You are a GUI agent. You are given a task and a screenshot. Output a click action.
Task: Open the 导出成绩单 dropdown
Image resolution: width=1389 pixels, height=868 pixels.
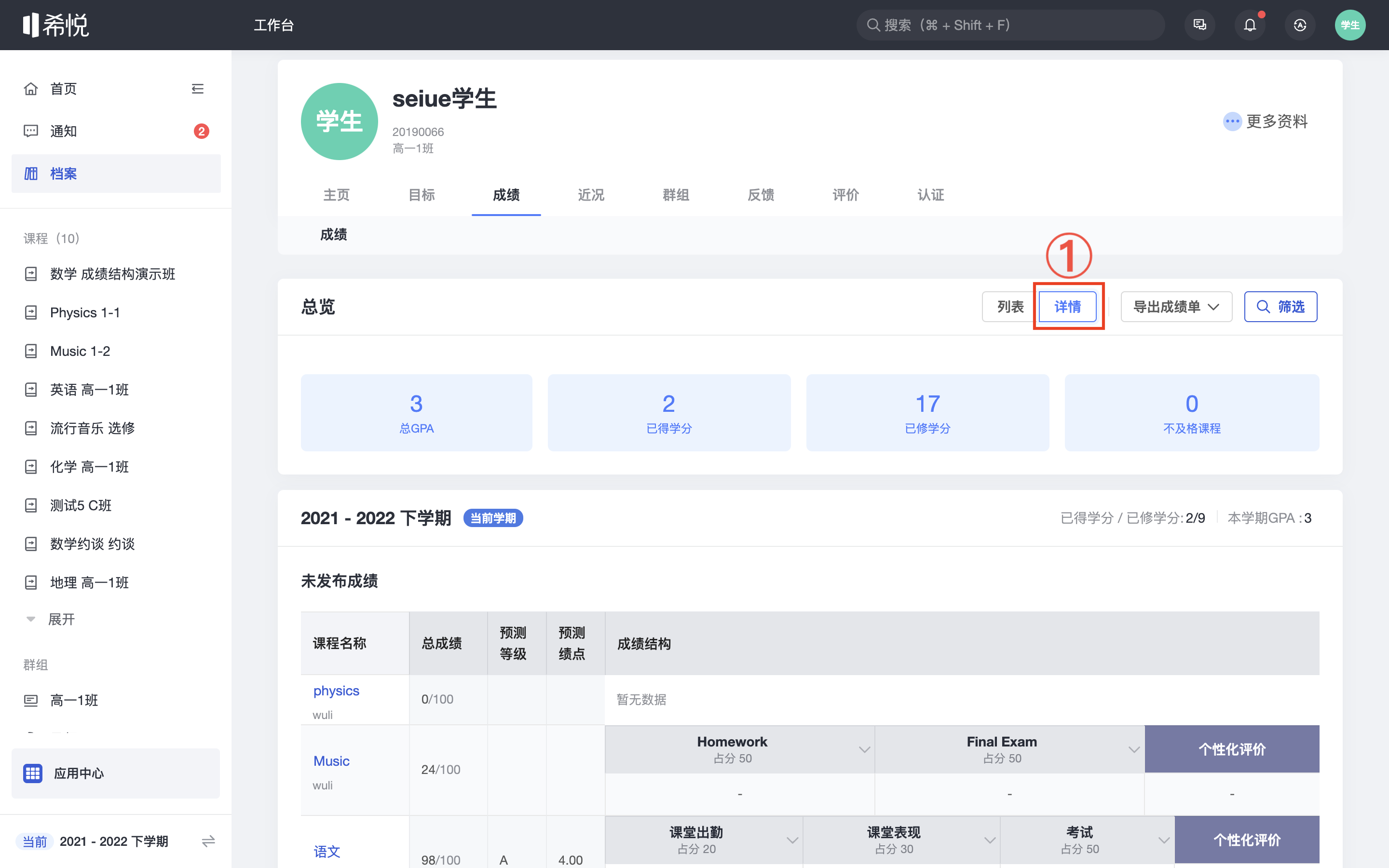1176,307
